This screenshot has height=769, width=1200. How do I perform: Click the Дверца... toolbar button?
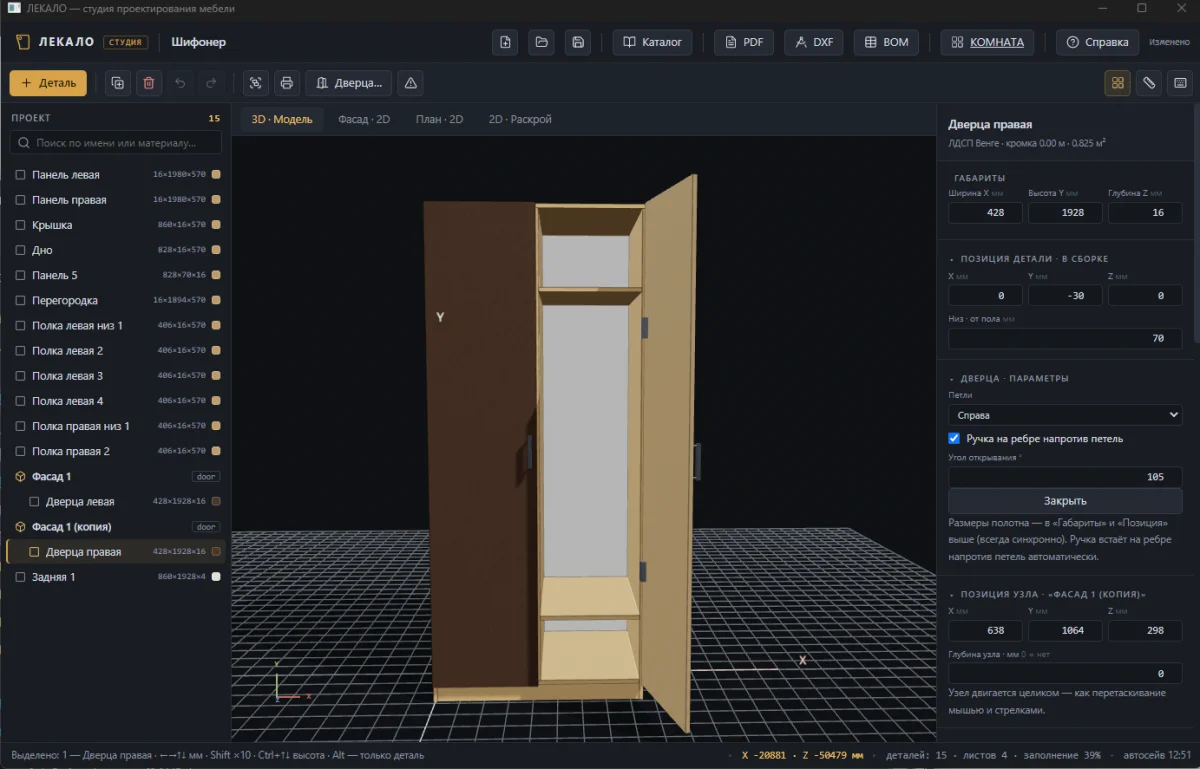(x=348, y=83)
